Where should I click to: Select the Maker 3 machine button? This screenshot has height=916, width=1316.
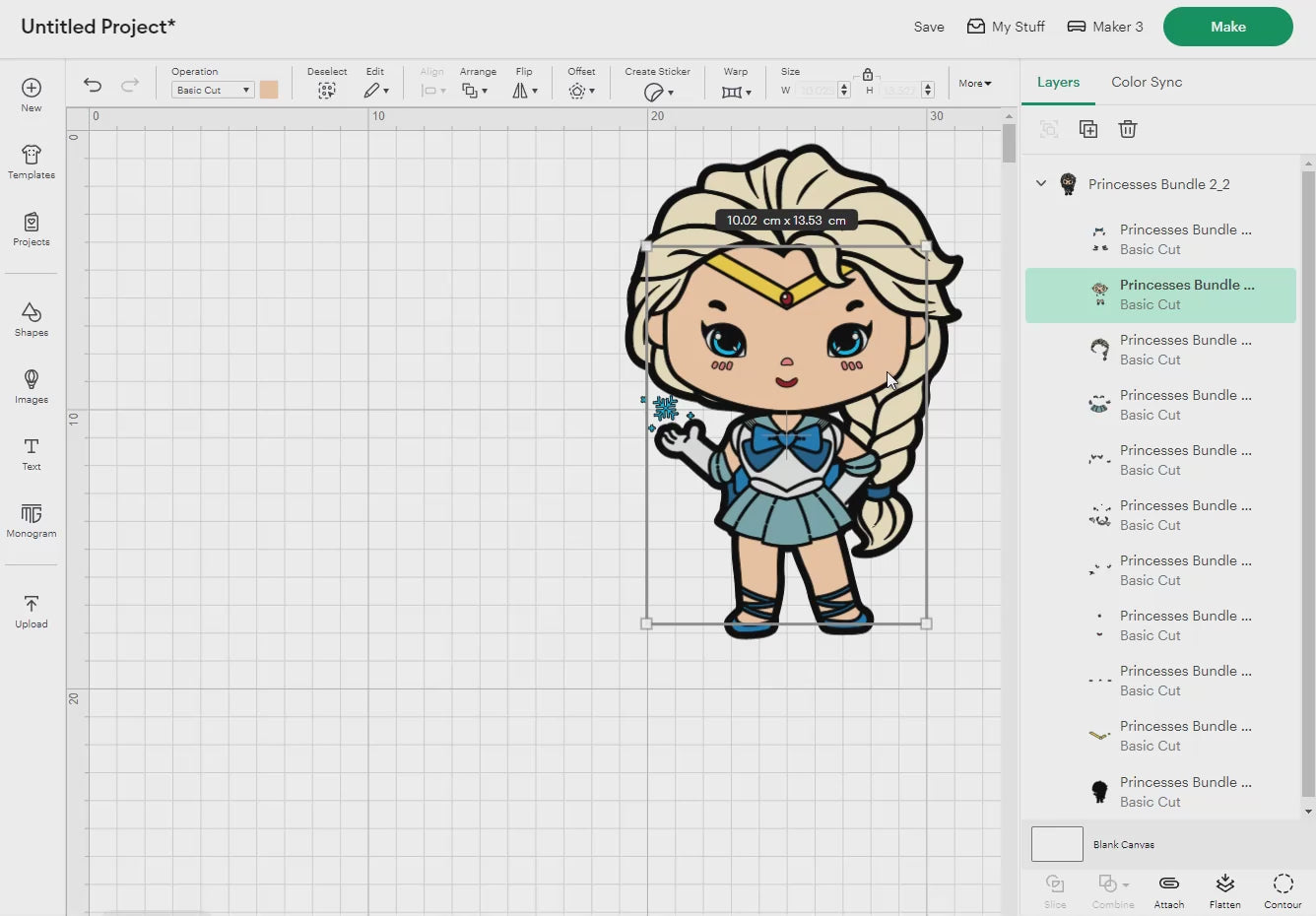click(x=1105, y=27)
